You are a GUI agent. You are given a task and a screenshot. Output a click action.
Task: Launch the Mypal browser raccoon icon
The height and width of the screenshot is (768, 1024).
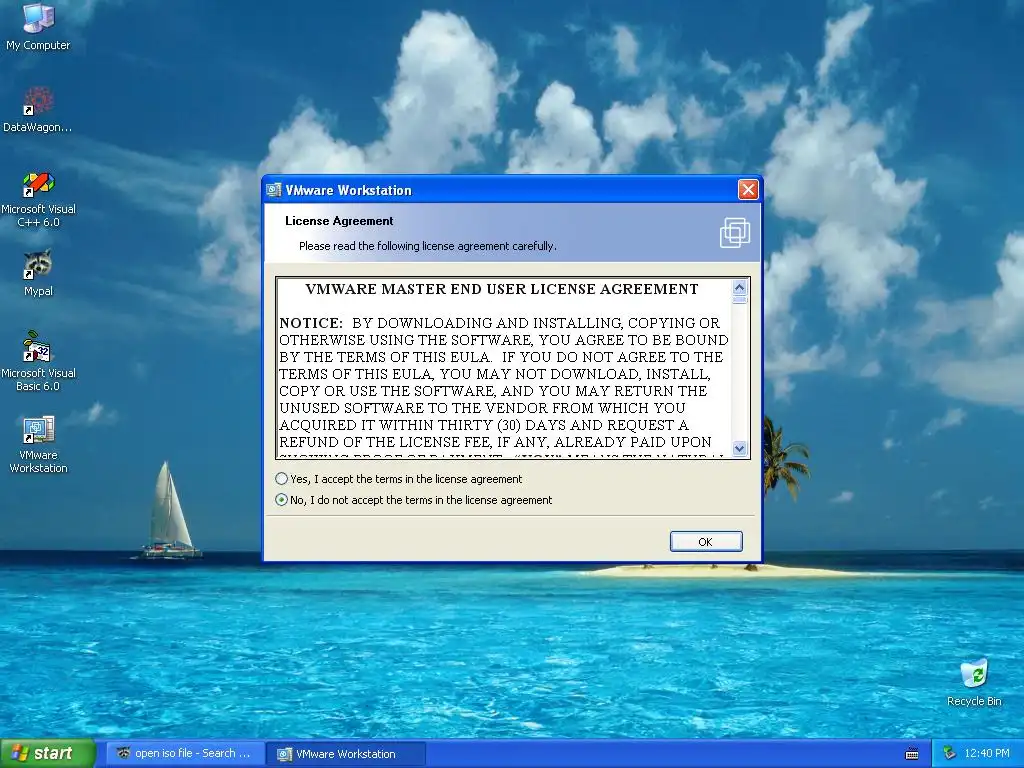tap(38, 273)
